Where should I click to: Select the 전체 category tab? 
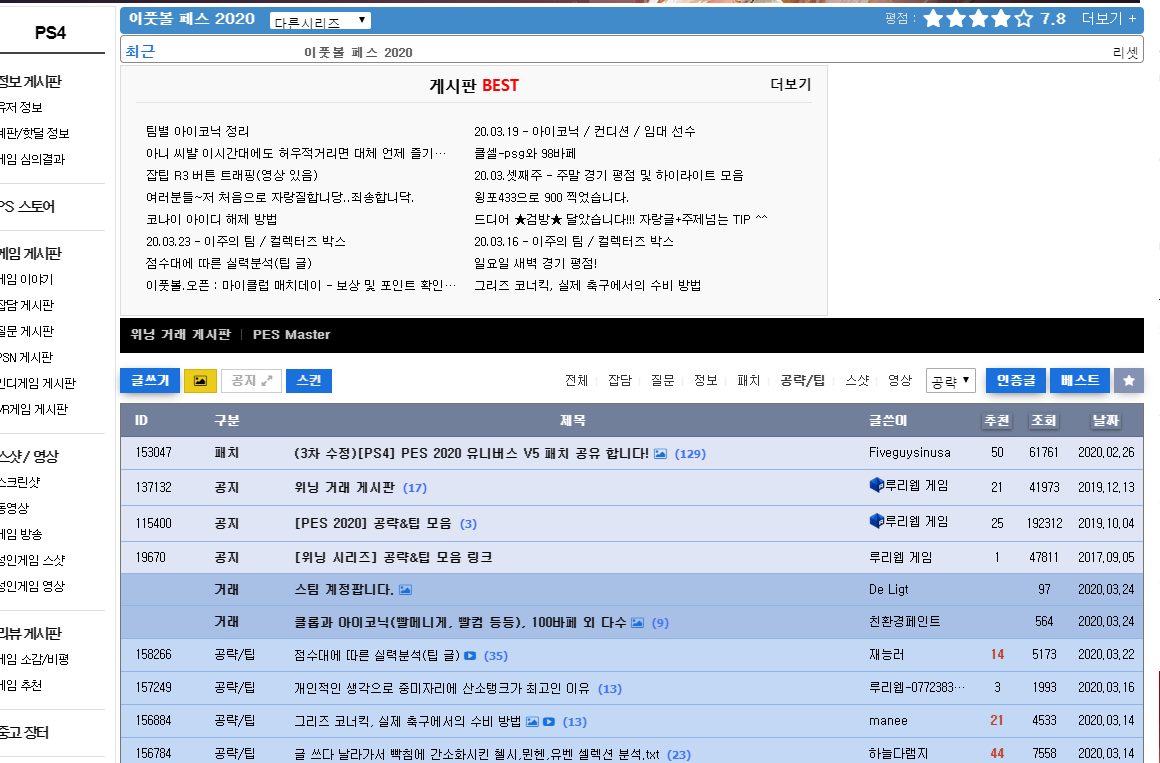pyautogui.click(x=576, y=380)
